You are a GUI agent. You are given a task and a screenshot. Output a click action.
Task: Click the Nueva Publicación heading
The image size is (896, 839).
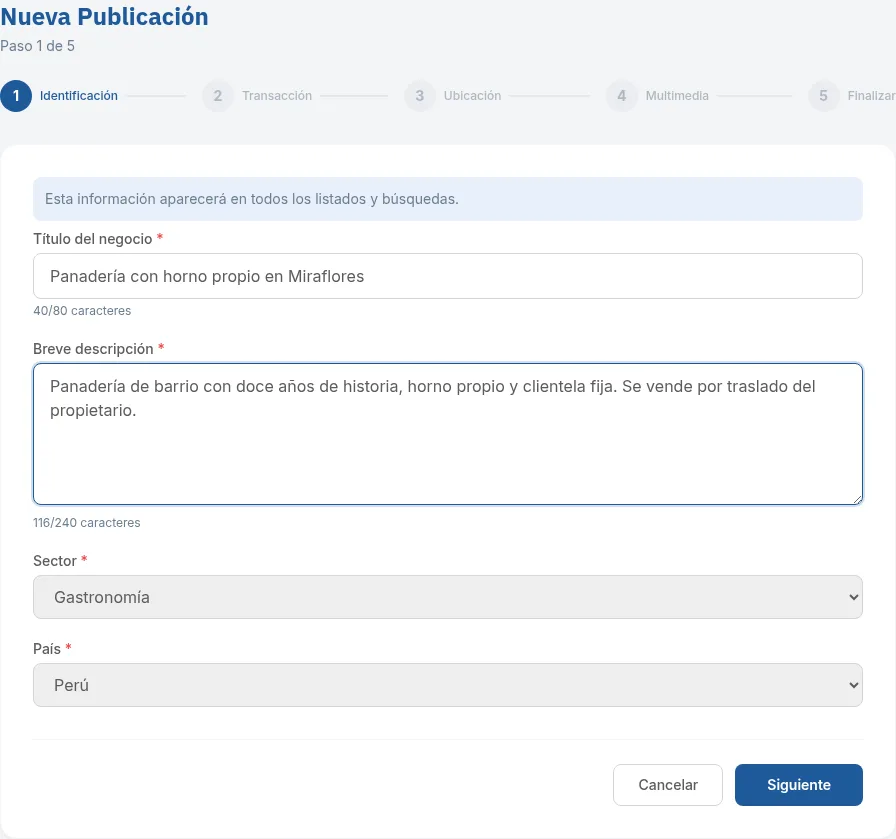click(105, 17)
